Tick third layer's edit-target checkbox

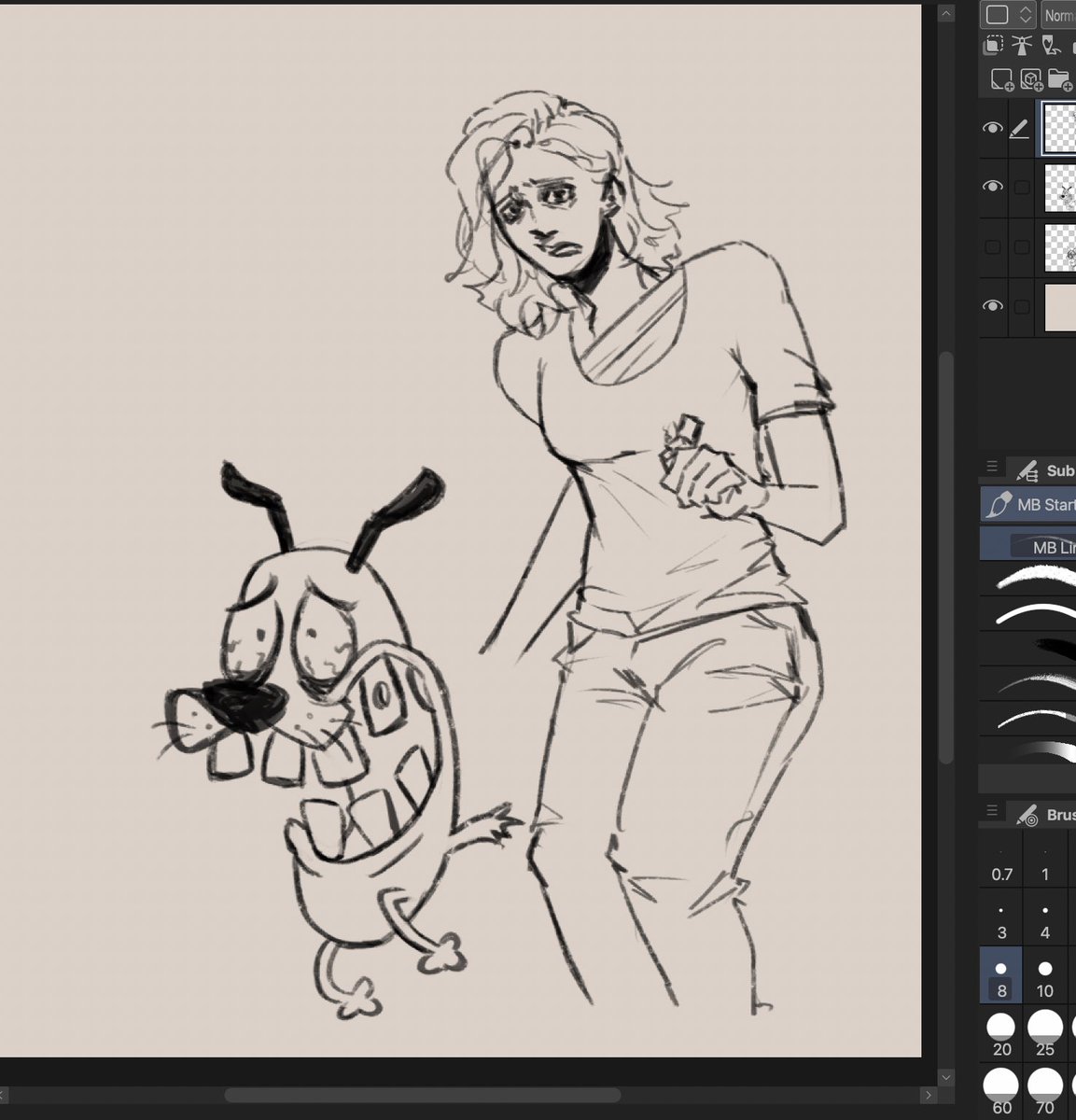click(x=1022, y=247)
